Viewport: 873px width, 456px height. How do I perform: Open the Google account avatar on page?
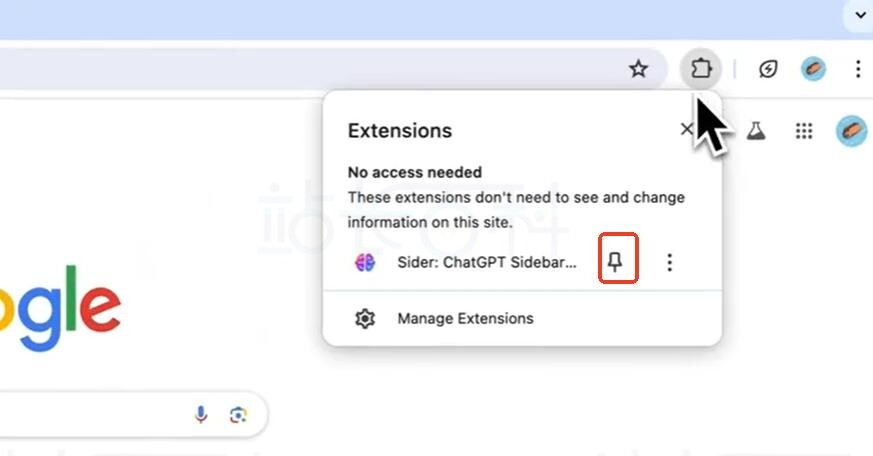[x=851, y=131]
